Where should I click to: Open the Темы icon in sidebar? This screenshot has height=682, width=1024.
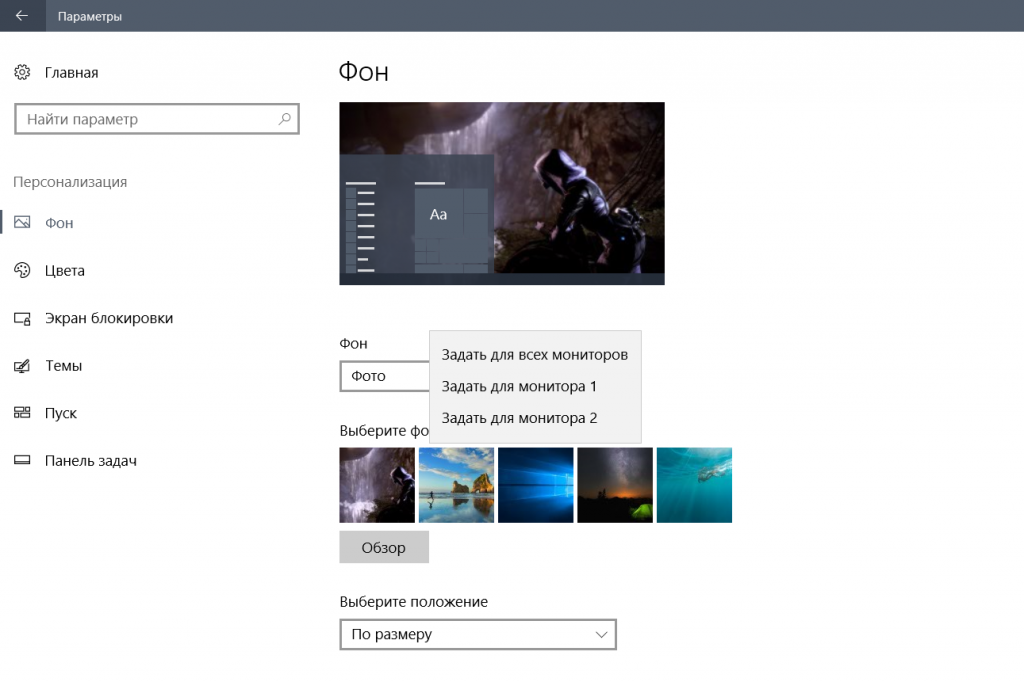(x=22, y=365)
